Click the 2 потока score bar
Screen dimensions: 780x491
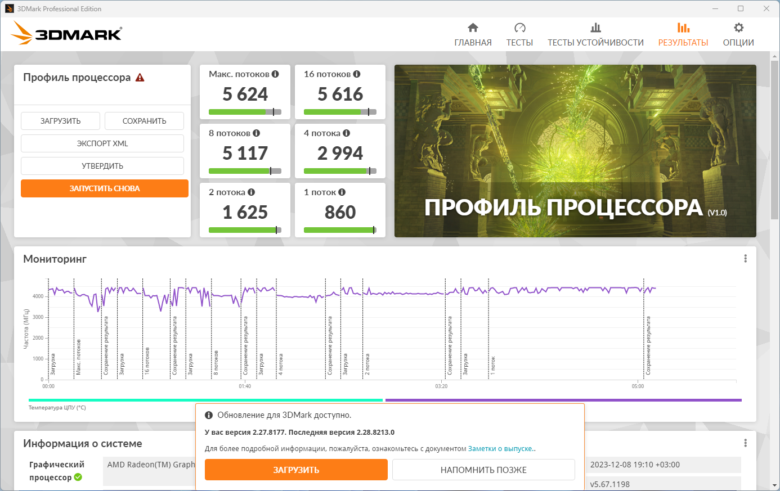coord(245,230)
